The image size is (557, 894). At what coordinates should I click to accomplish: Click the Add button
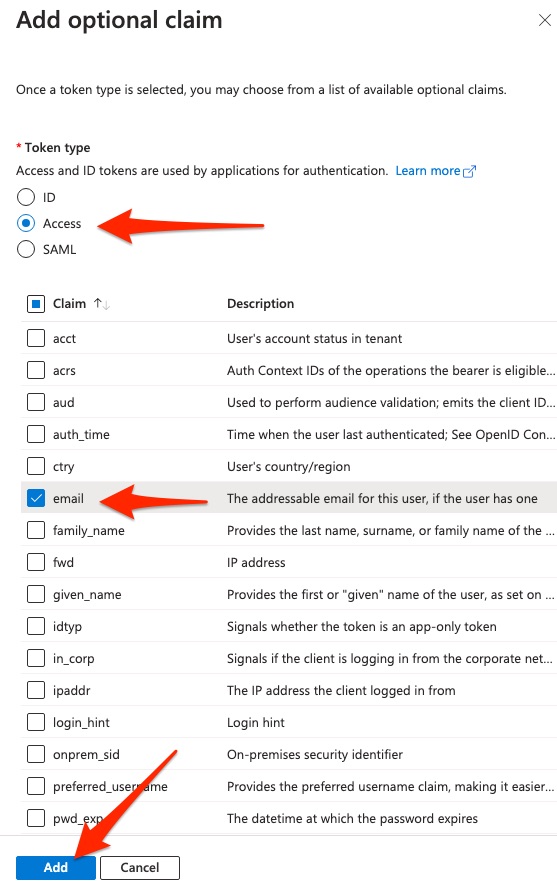(56, 867)
